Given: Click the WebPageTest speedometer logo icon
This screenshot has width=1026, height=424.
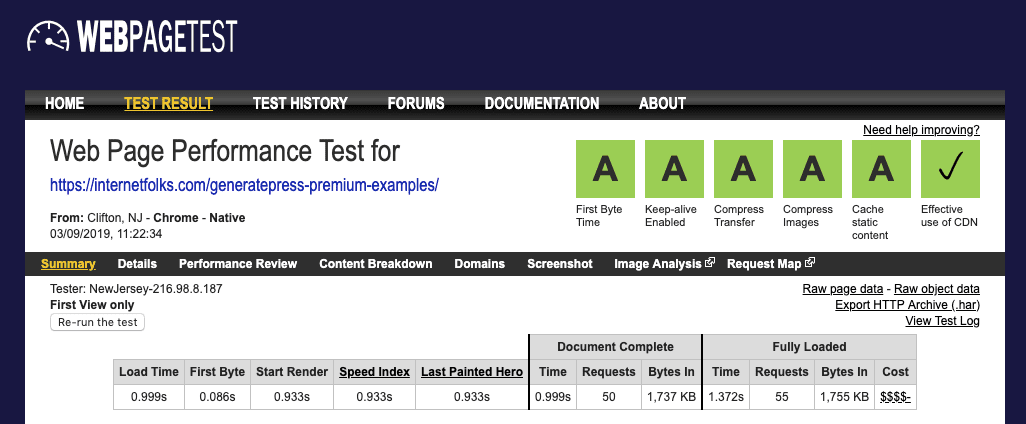Looking at the screenshot, I should click(x=46, y=39).
